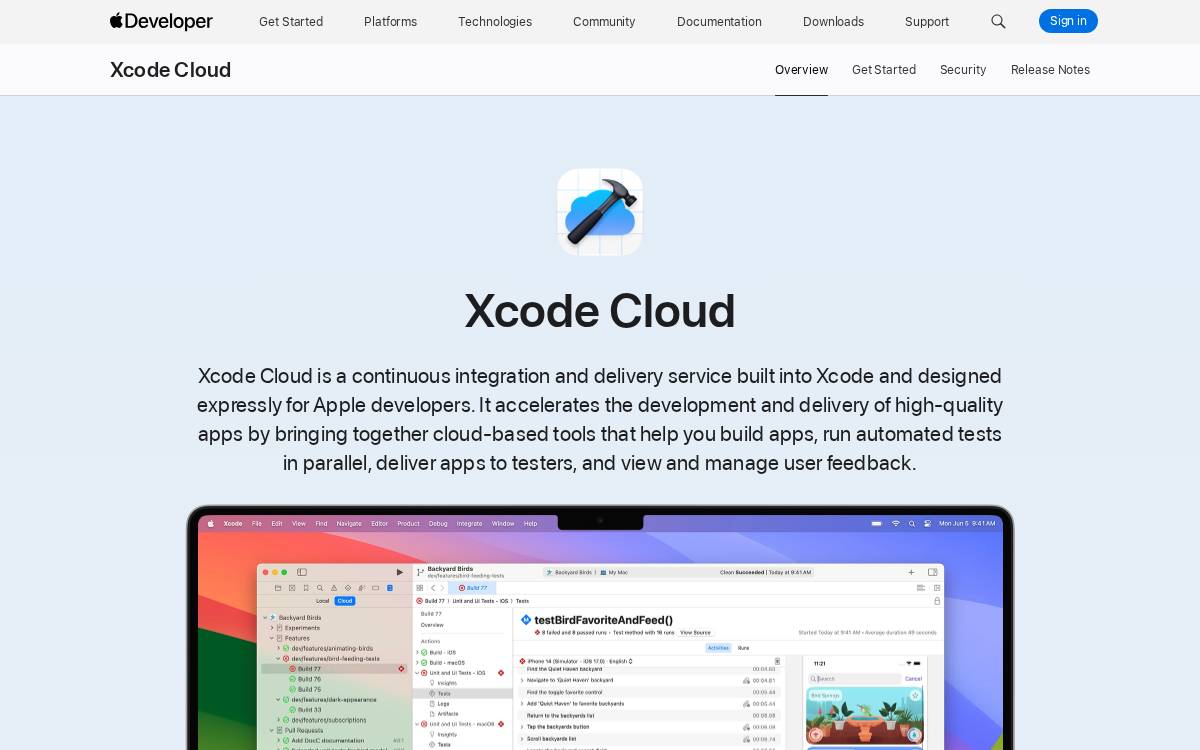
Task: Select the find navigator magnifier icon in pictured Xcode
Action: [x=320, y=588]
